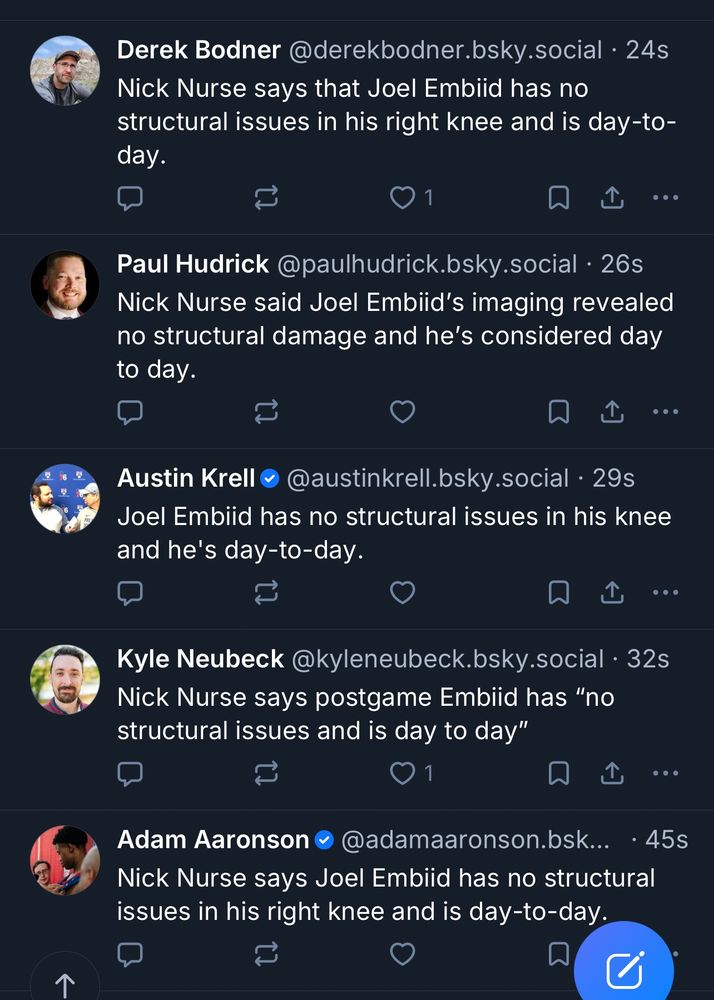Compose a new post
This screenshot has height=1000, width=714.
[624, 968]
